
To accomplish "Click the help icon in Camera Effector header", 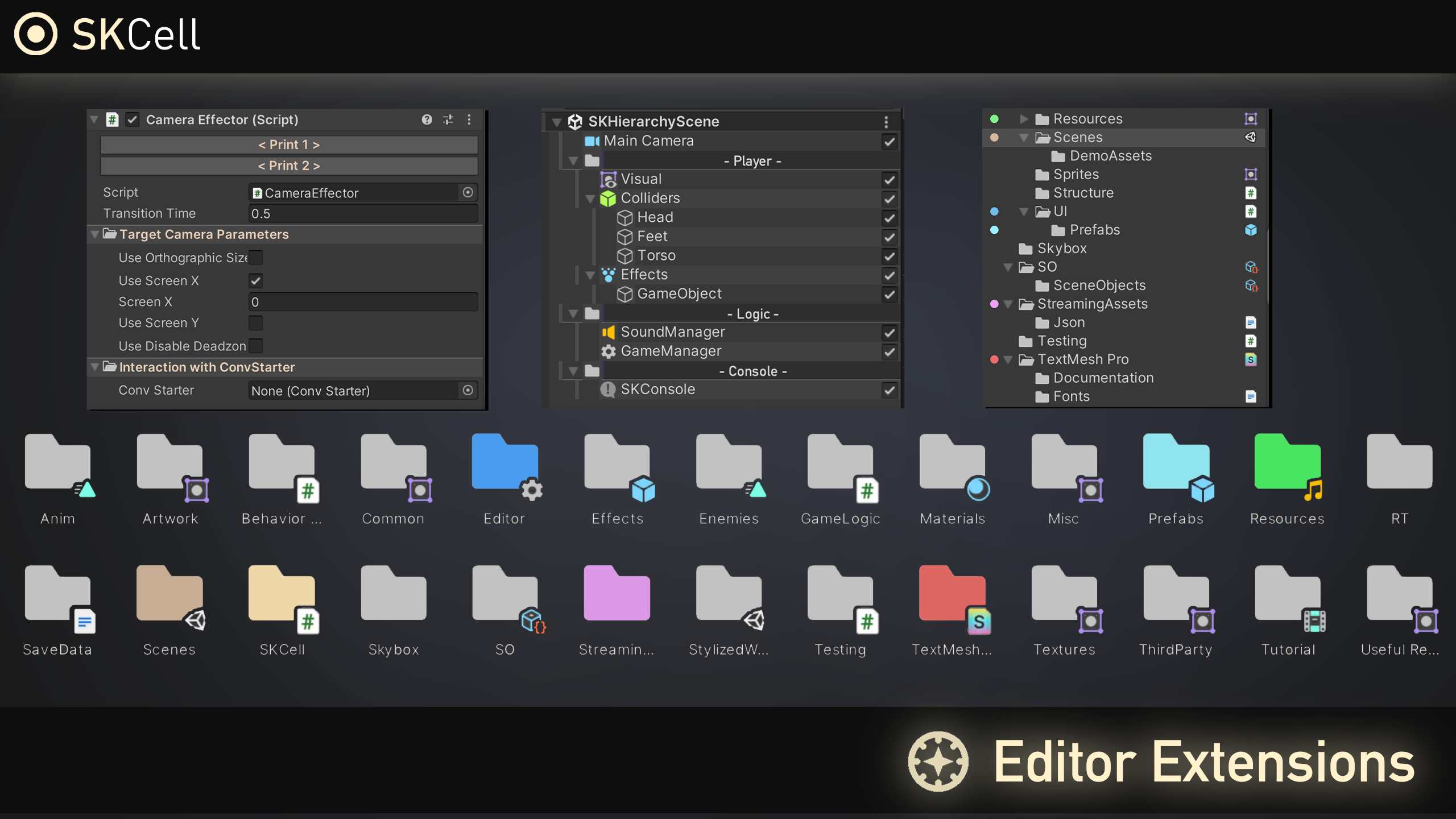I will coord(427,119).
